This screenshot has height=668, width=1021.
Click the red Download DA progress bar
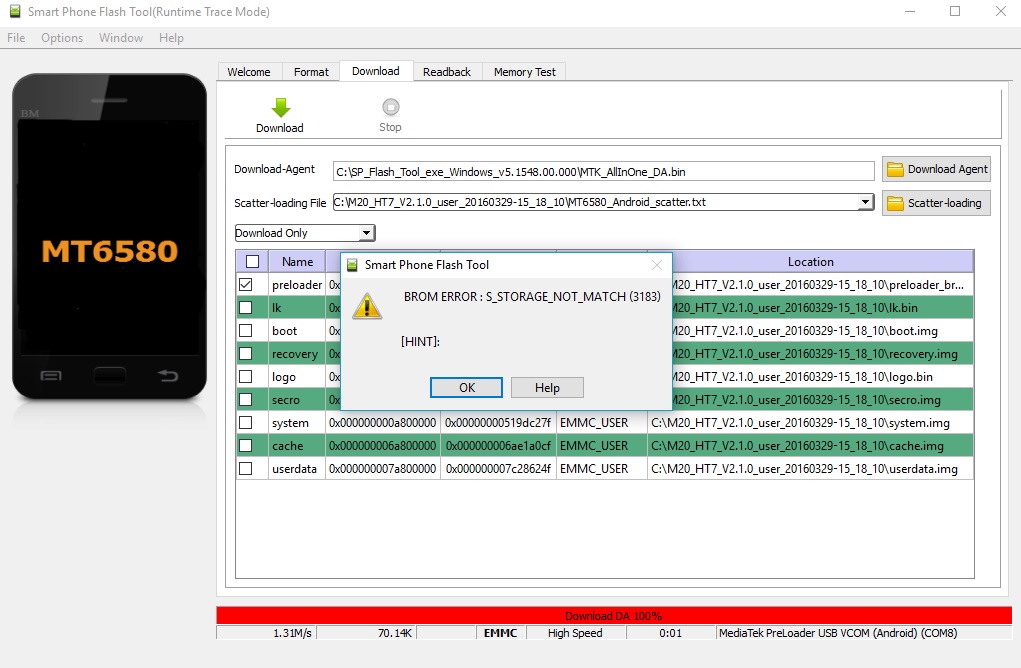[613, 616]
